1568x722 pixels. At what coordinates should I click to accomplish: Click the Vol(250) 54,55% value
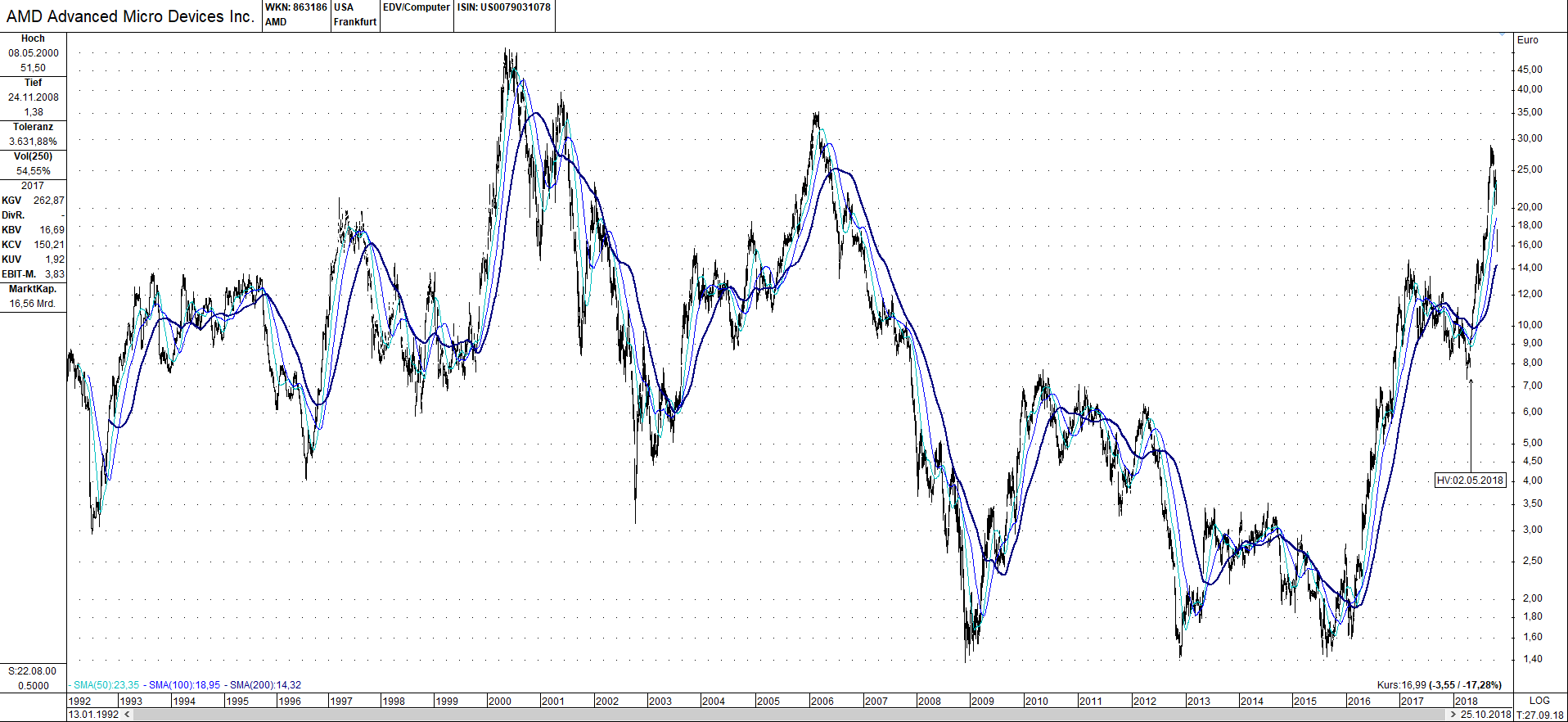pyautogui.click(x=34, y=171)
